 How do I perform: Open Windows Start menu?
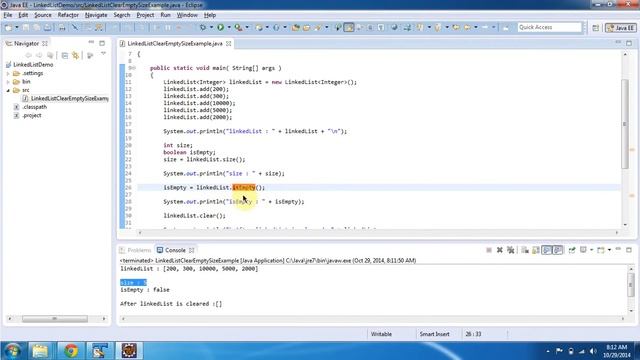click(12, 351)
